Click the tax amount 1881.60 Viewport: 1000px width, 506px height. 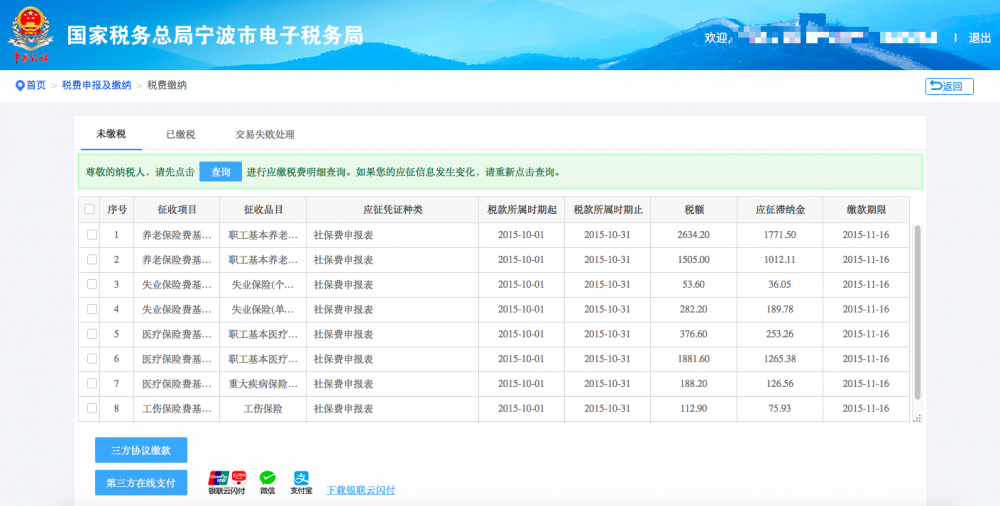tap(694, 359)
